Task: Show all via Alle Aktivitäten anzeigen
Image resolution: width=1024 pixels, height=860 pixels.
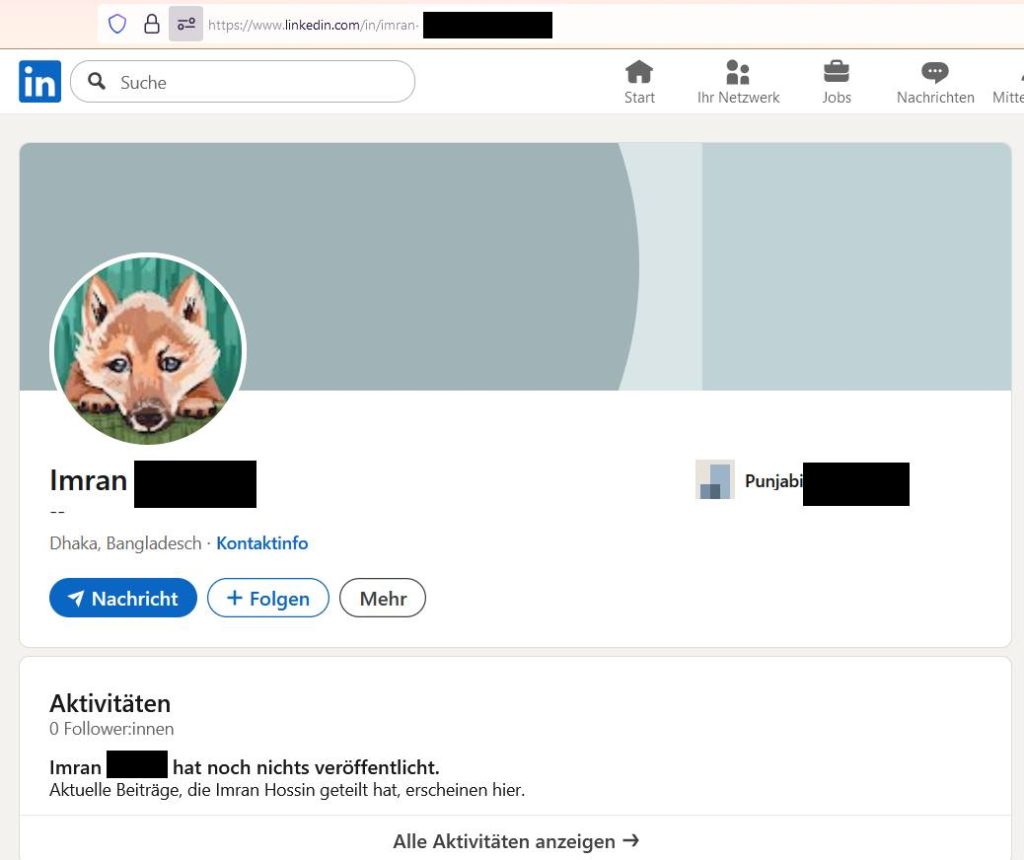Action: pyautogui.click(x=515, y=841)
